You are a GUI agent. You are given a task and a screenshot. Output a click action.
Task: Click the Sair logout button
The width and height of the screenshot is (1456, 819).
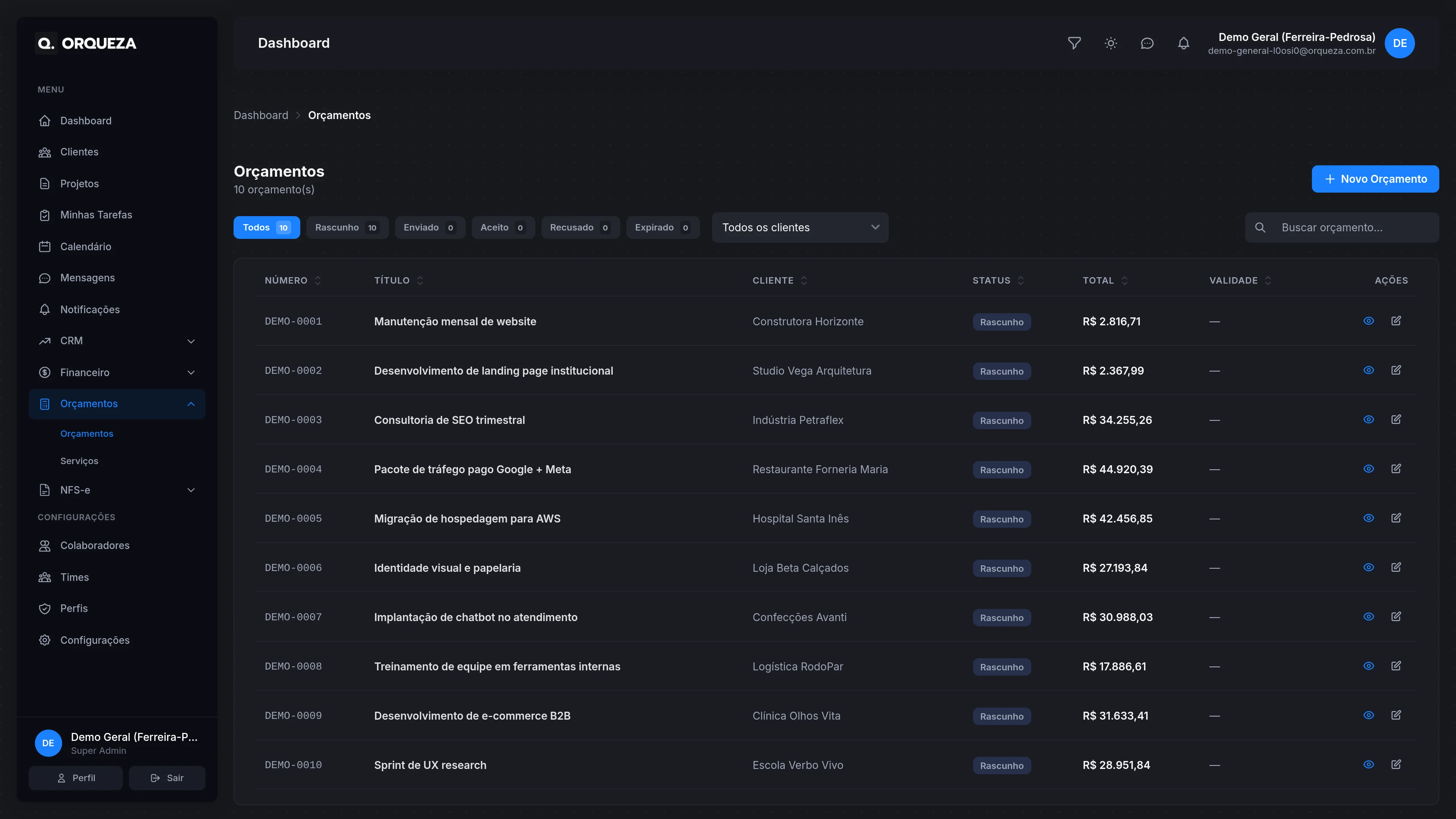(x=167, y=778)
